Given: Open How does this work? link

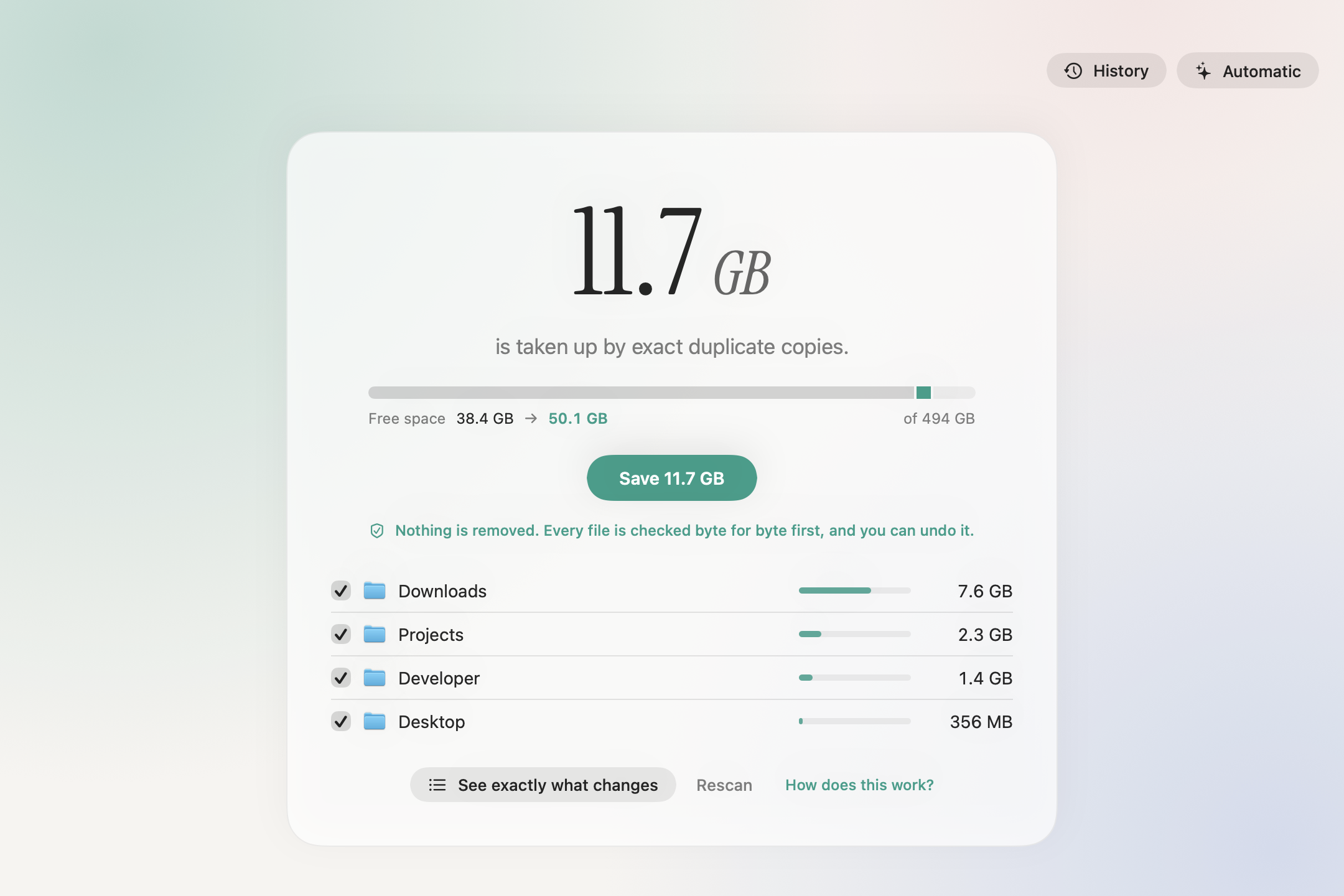Looking at the screenshot, I should (859, 785).
